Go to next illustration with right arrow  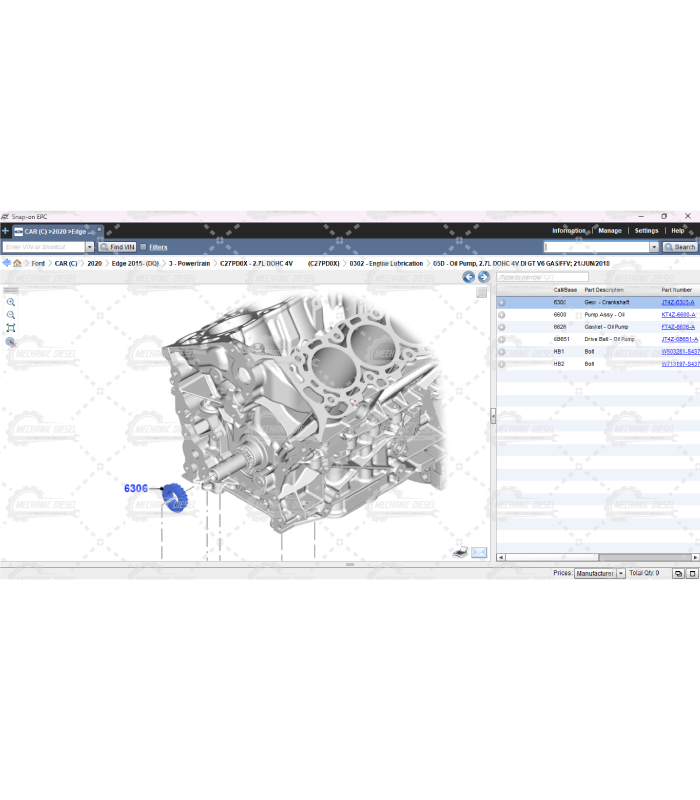pos(484,277)
